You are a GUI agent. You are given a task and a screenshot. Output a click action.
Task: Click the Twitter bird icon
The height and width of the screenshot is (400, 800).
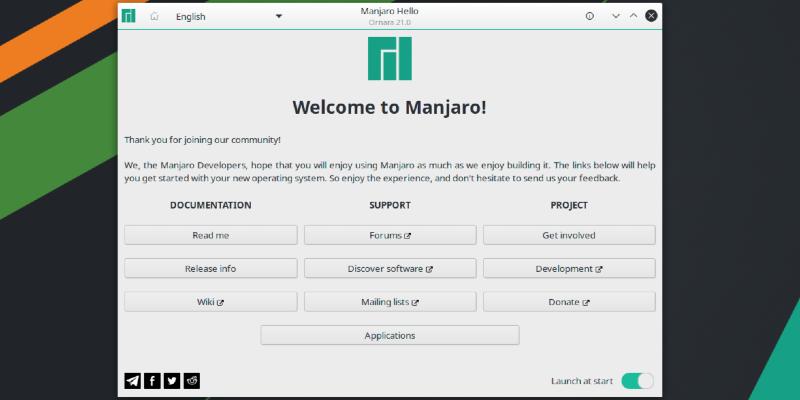(x=172, y=380)
